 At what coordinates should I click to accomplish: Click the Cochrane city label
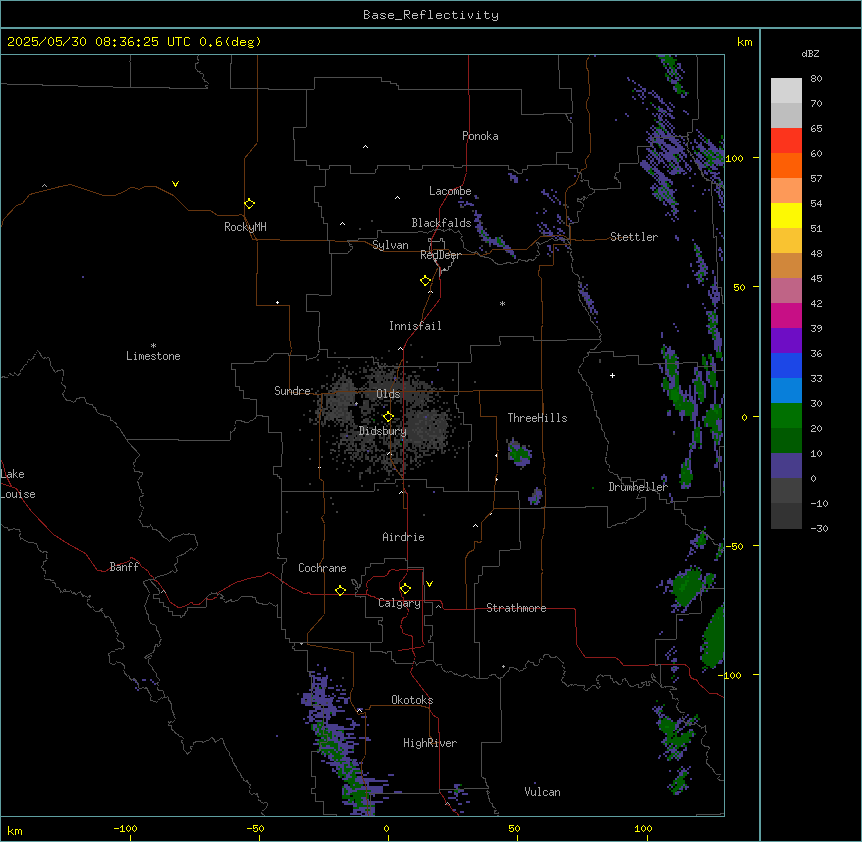click(x=322, y=568)
